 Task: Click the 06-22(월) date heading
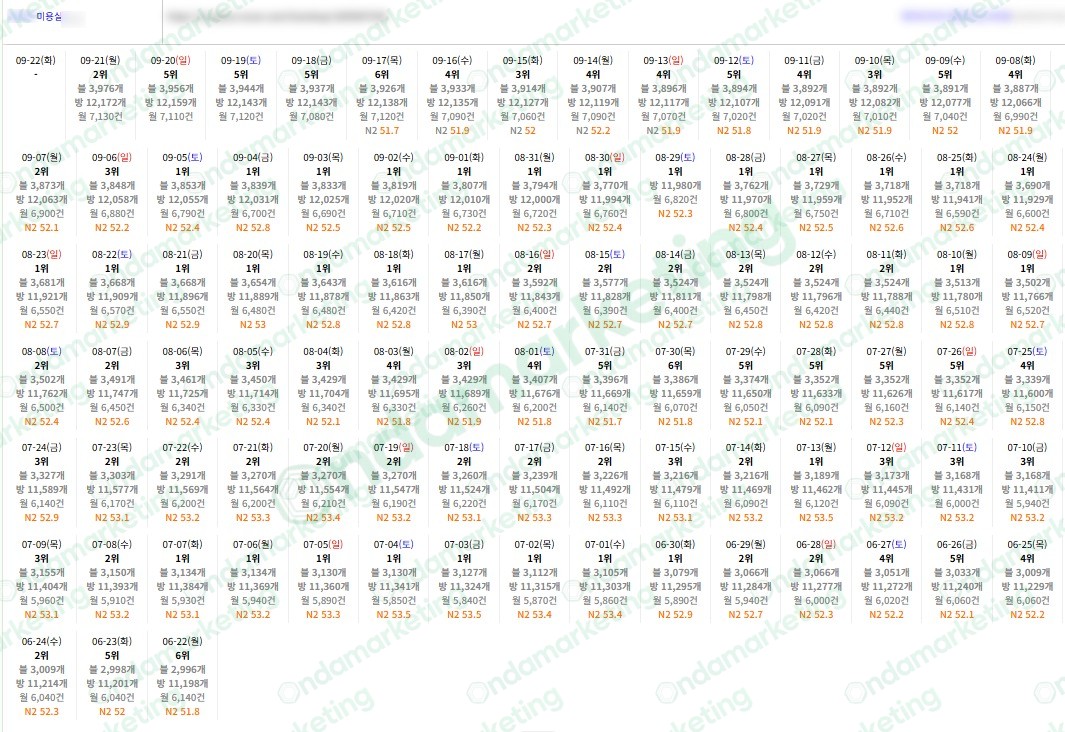coord(182,642)
